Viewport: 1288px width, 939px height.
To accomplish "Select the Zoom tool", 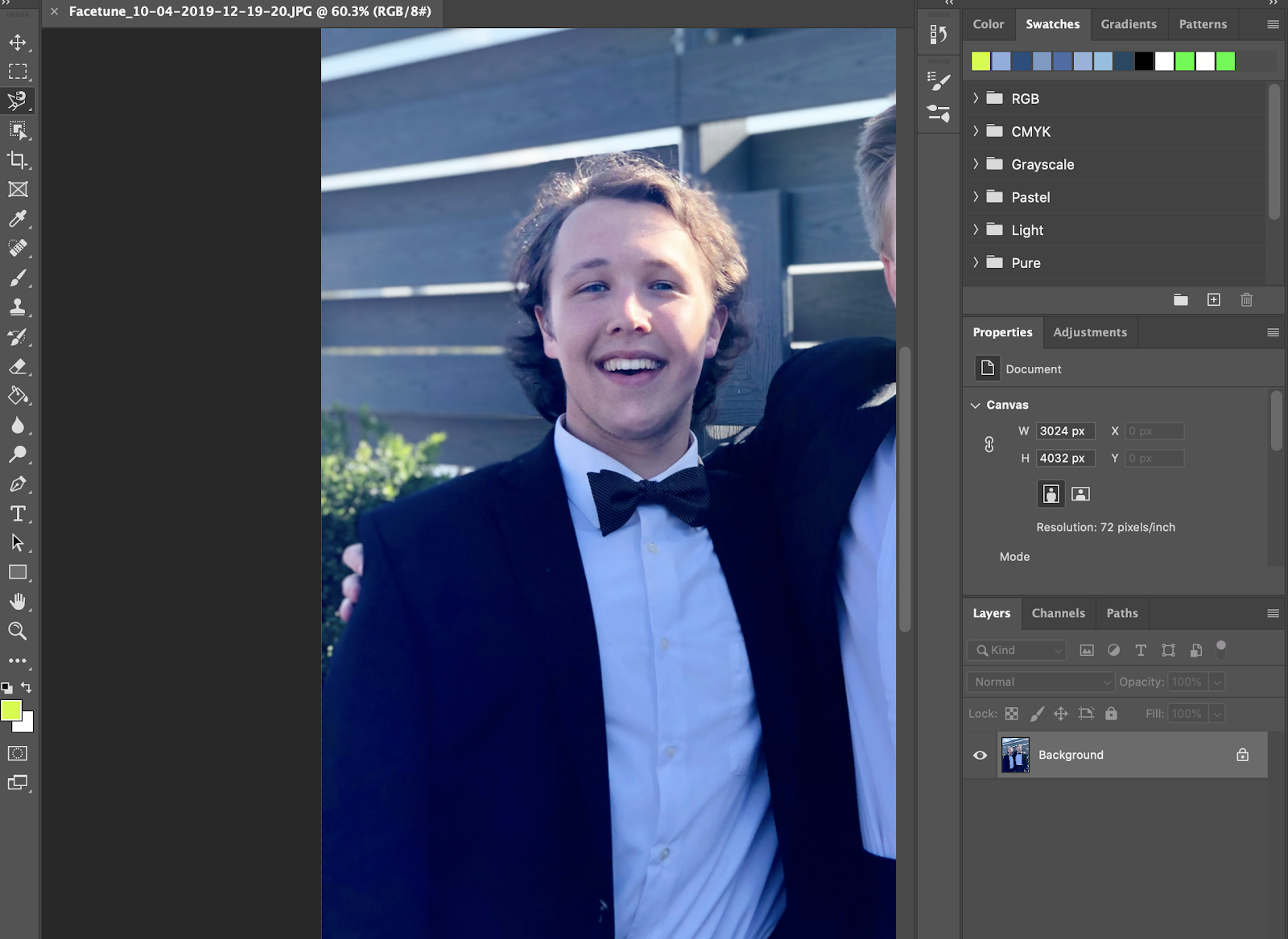I will pyautogui.click(x=18, y=631).
